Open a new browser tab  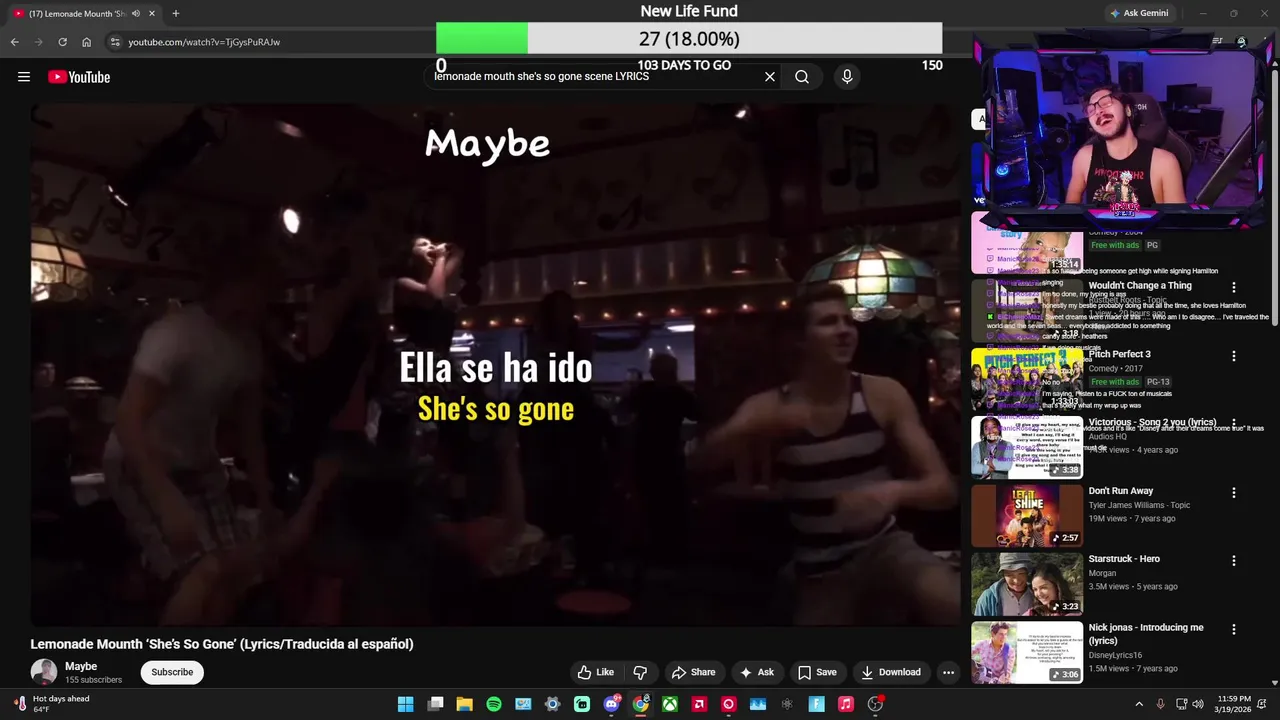175,13
